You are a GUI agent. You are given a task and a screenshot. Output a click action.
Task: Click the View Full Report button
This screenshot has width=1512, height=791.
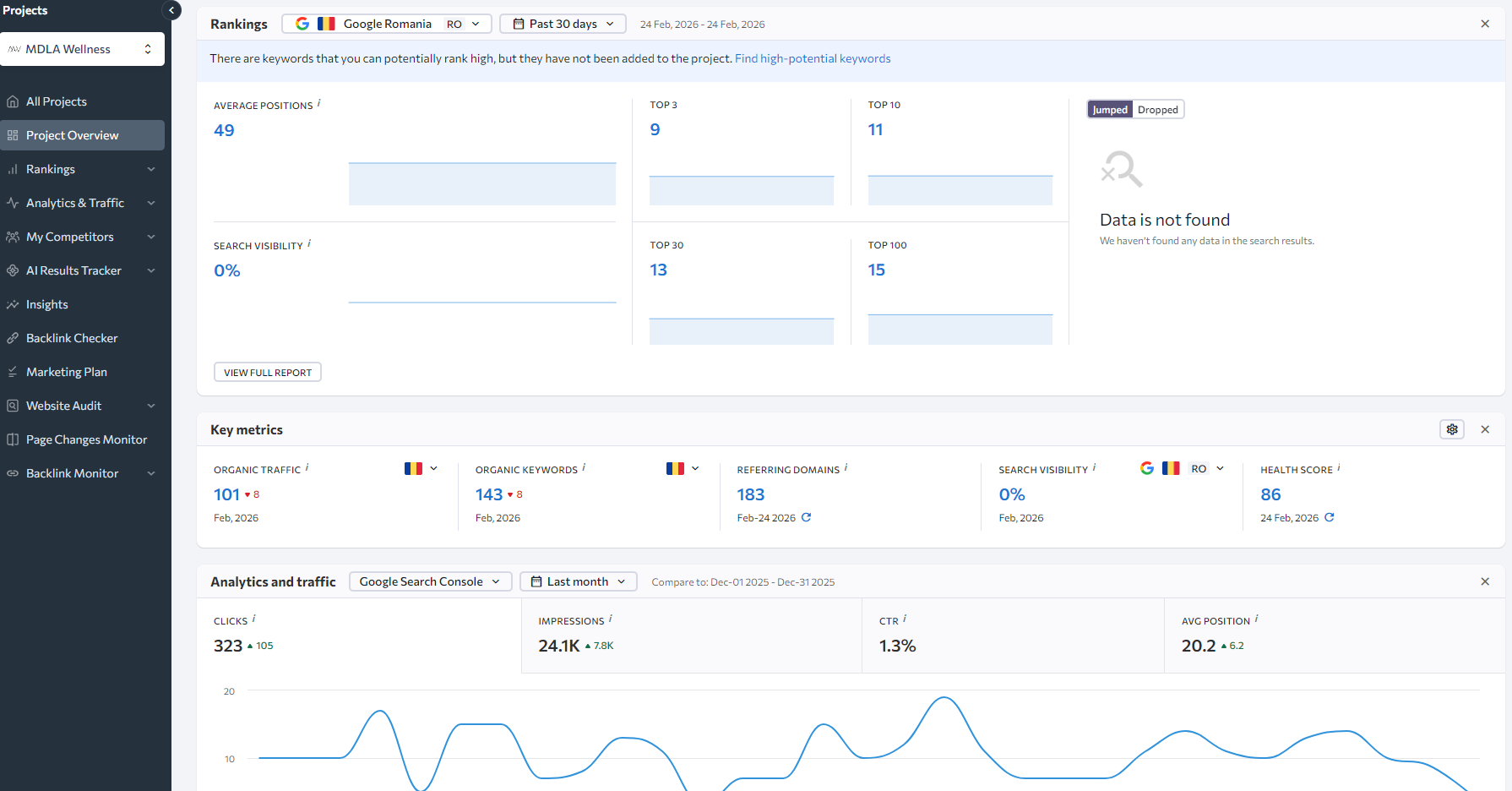tap(268, 373)
